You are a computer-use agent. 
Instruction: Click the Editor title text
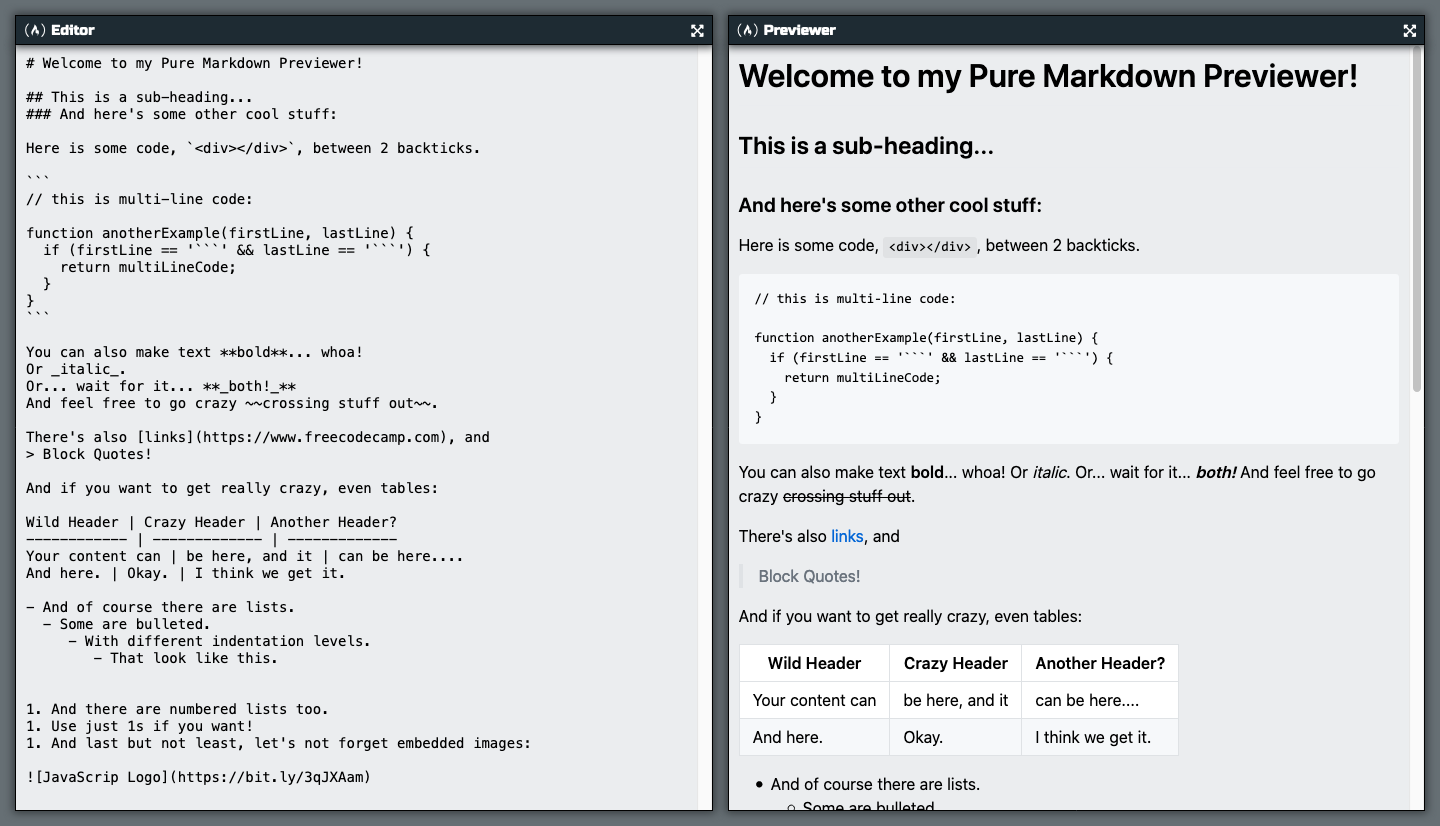coord(73,30)
